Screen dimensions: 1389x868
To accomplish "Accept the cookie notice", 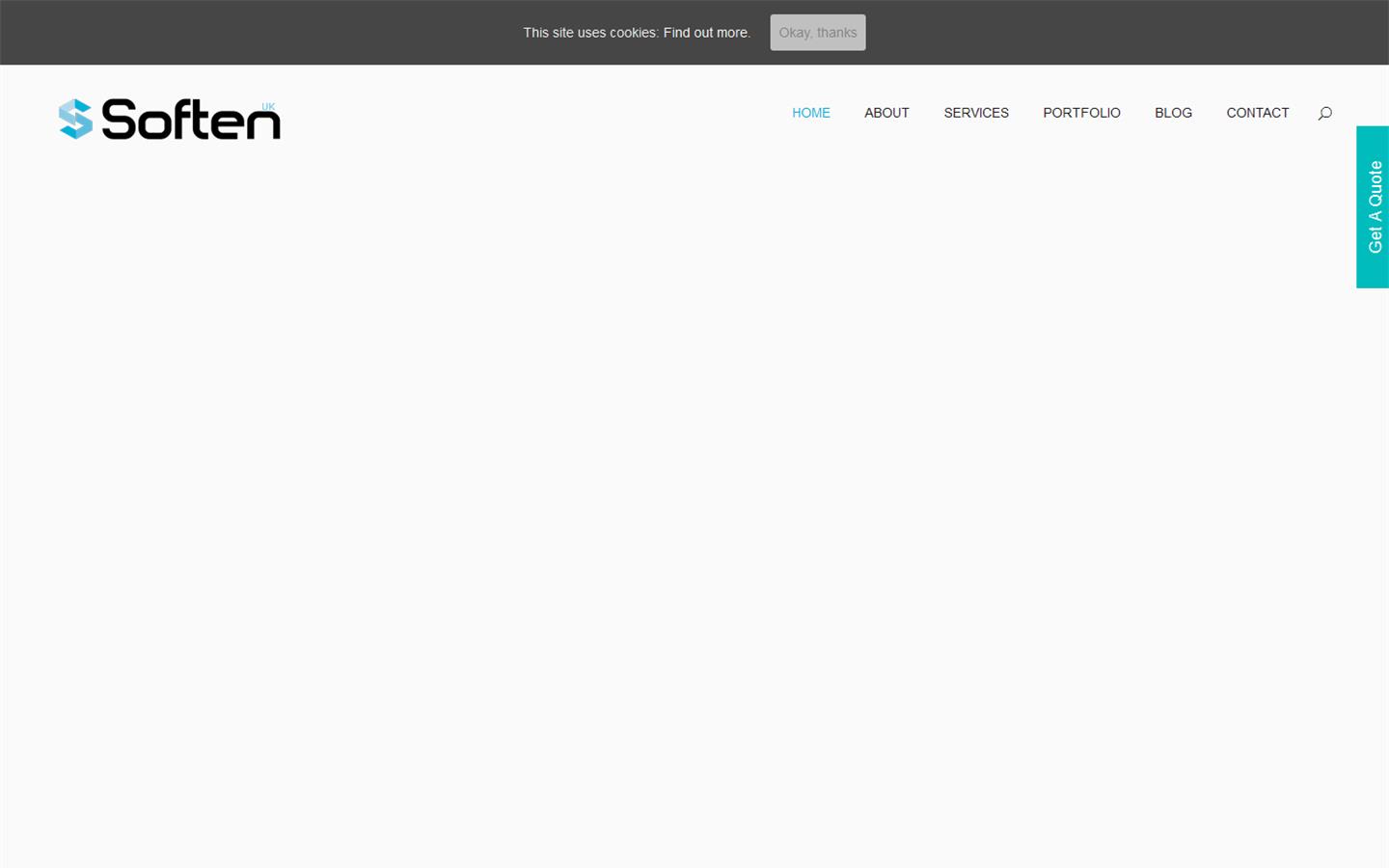I will (817, 33).
